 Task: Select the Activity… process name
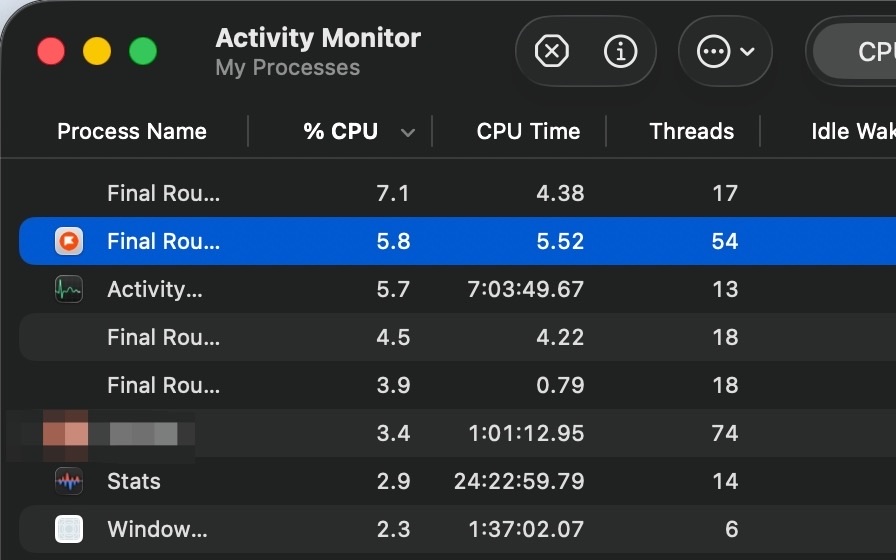[154, 289]
